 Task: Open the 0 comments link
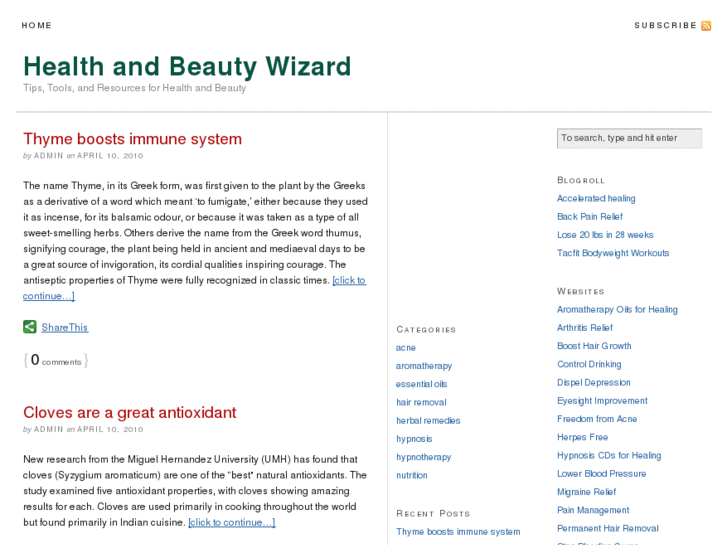56,360
